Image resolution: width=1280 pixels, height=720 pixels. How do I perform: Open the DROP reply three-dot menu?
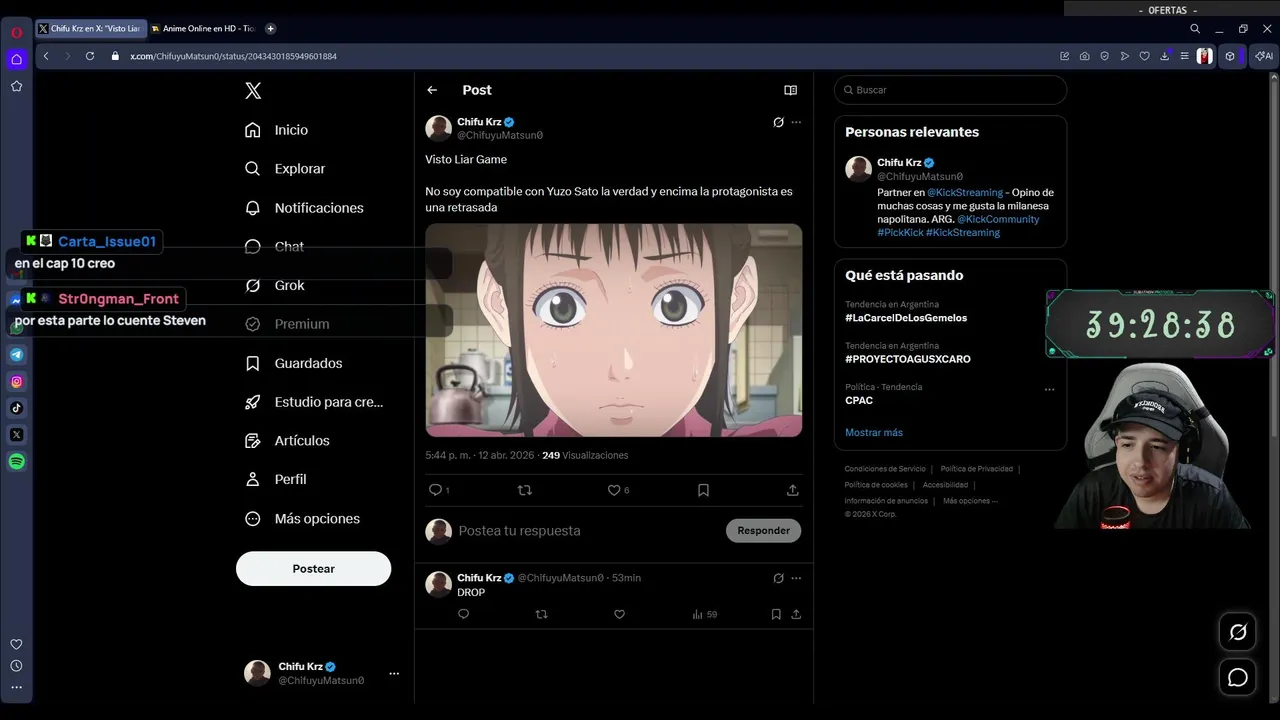click(x=796, y=578)
